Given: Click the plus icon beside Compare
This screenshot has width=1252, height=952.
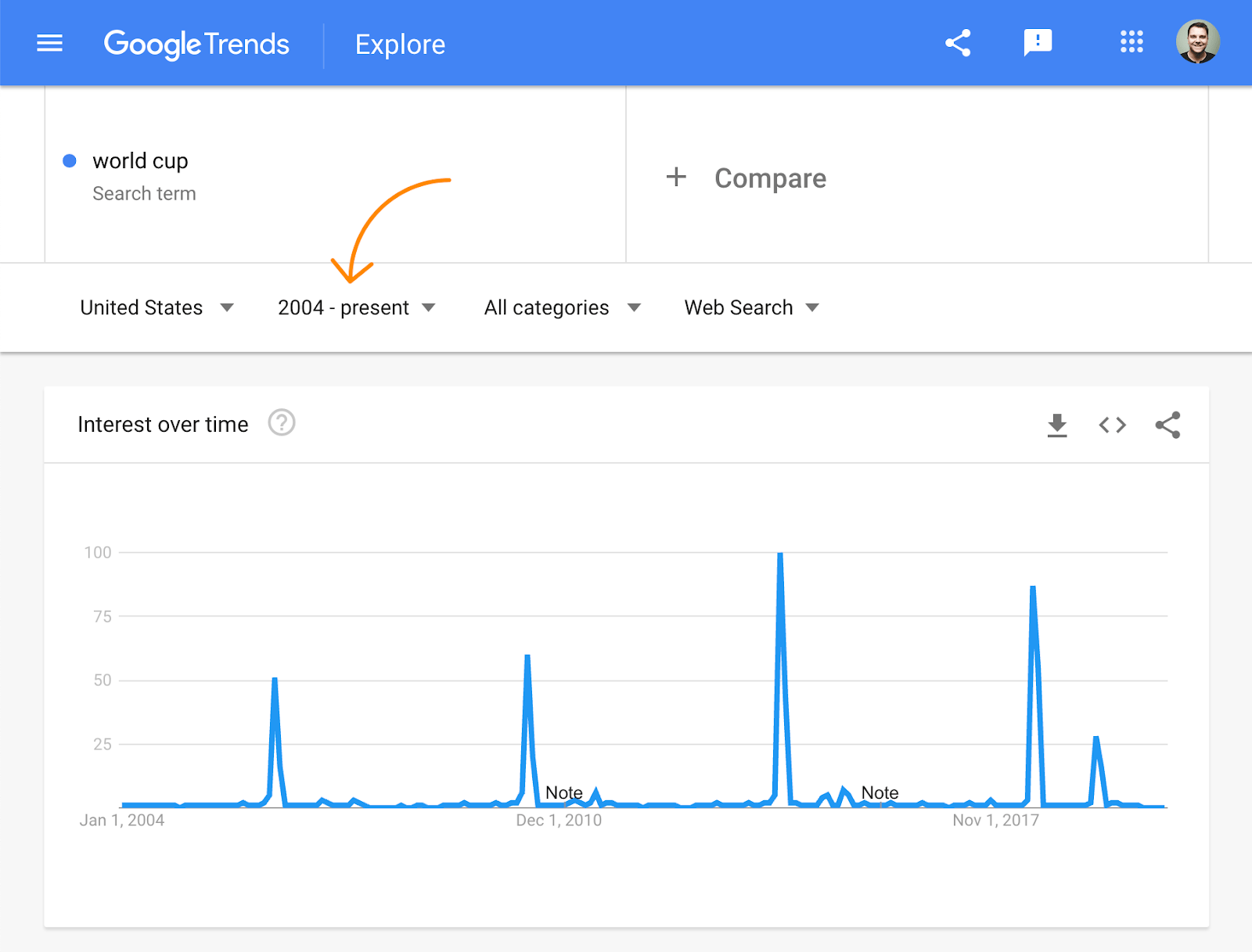Looking at the screenshot, I should (676, 177).
